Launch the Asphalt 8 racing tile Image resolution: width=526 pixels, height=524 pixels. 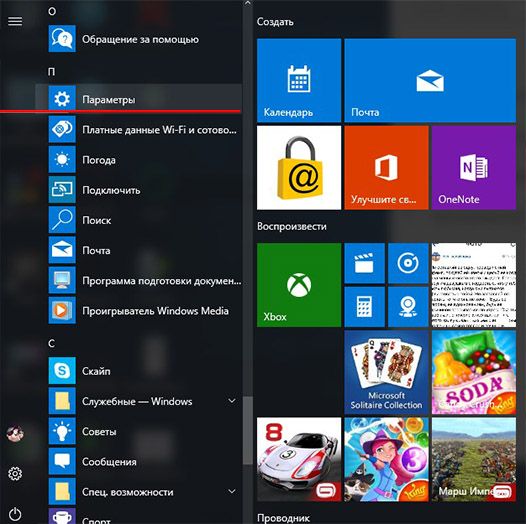pyautogui.click(x=299, y=460)
